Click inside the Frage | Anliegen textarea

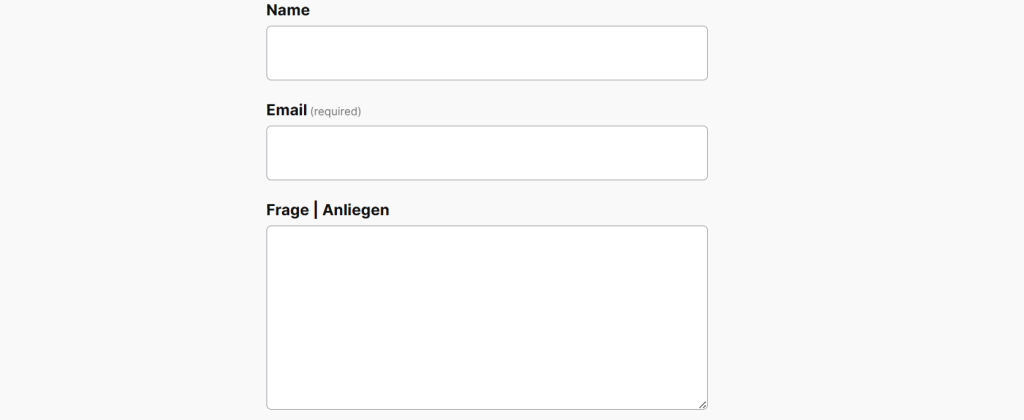coord(486,317)
